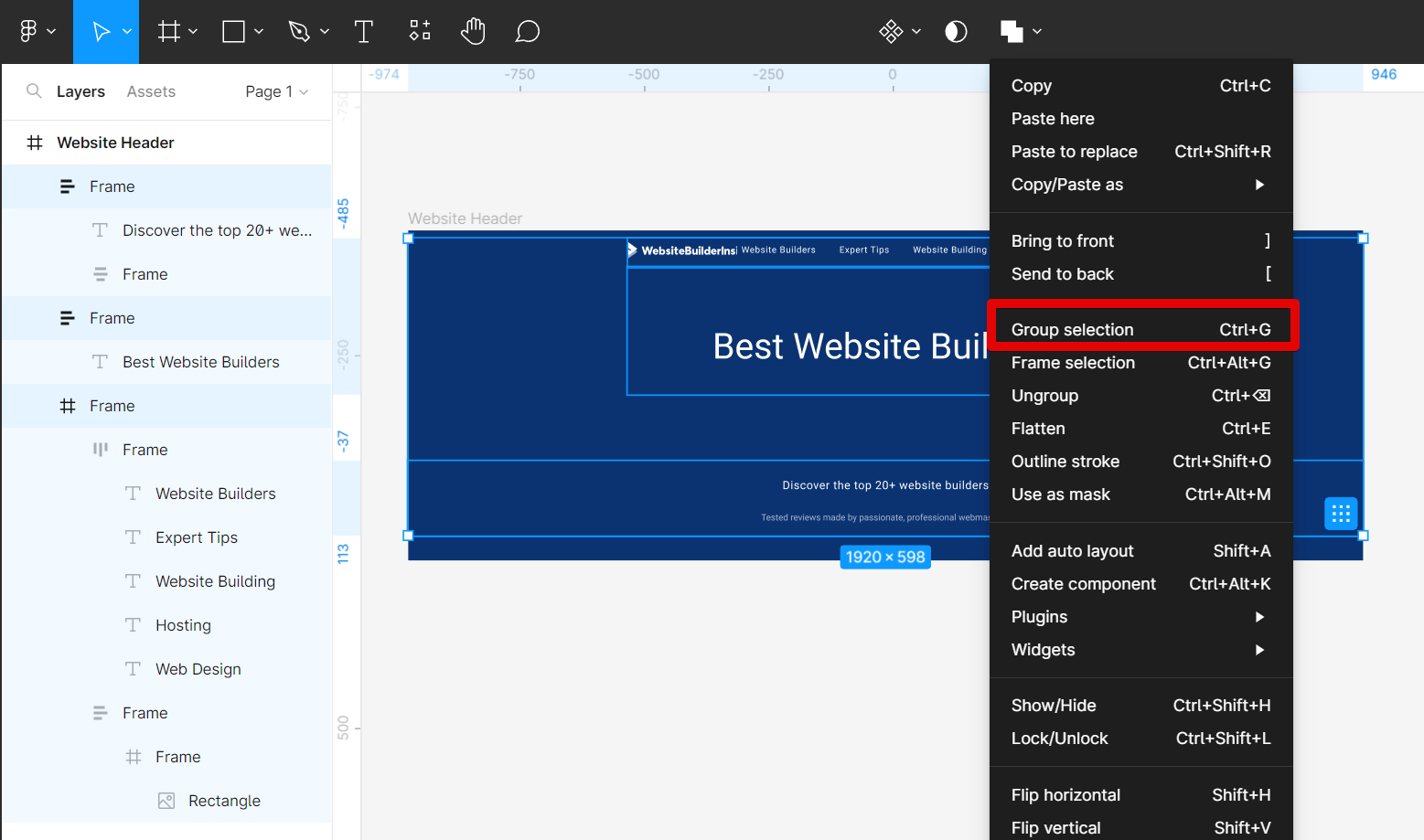Select the Text tool

pyautogui.click(x=363, y=32)
